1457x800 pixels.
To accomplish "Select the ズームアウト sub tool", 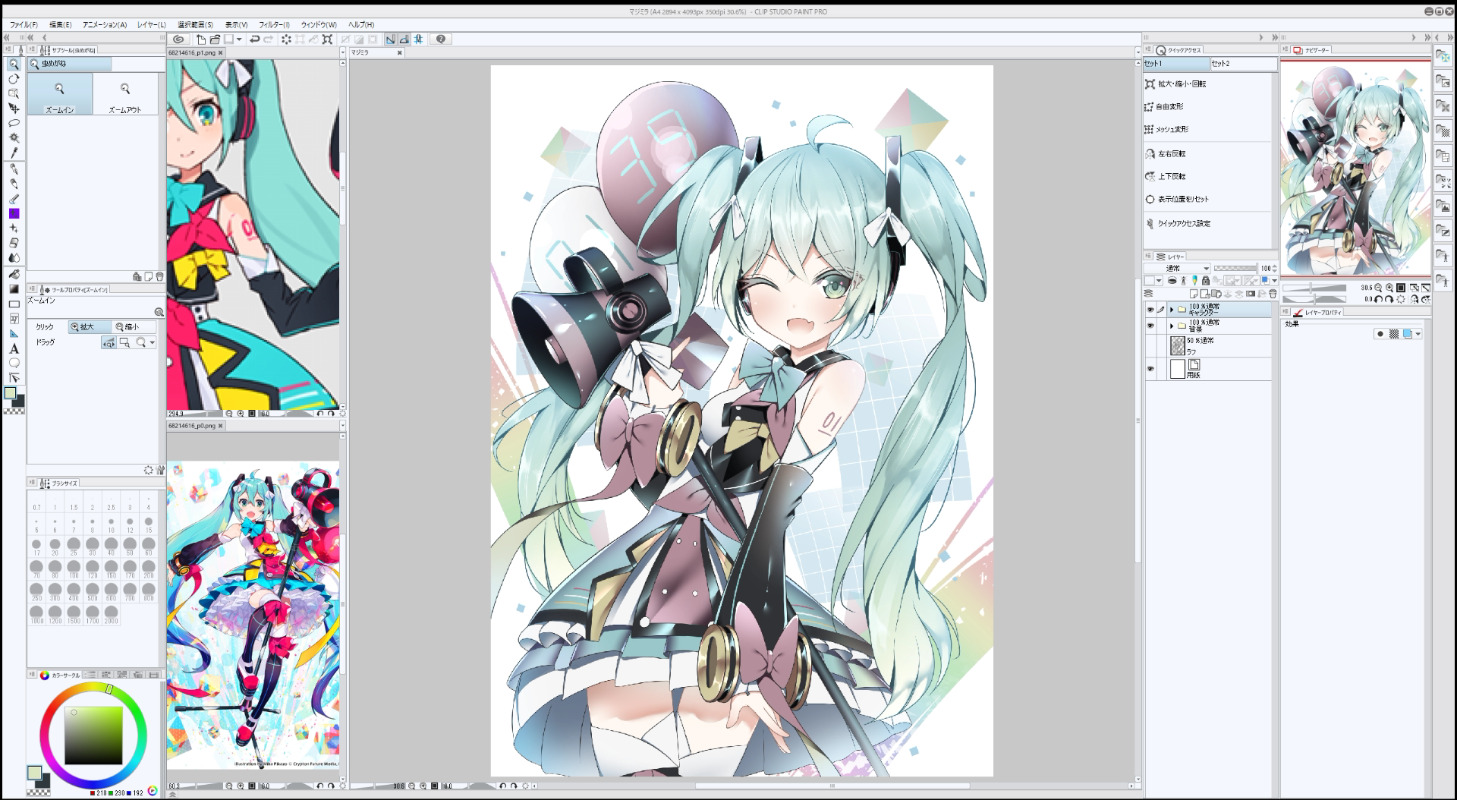I will (x=125, y=95).
